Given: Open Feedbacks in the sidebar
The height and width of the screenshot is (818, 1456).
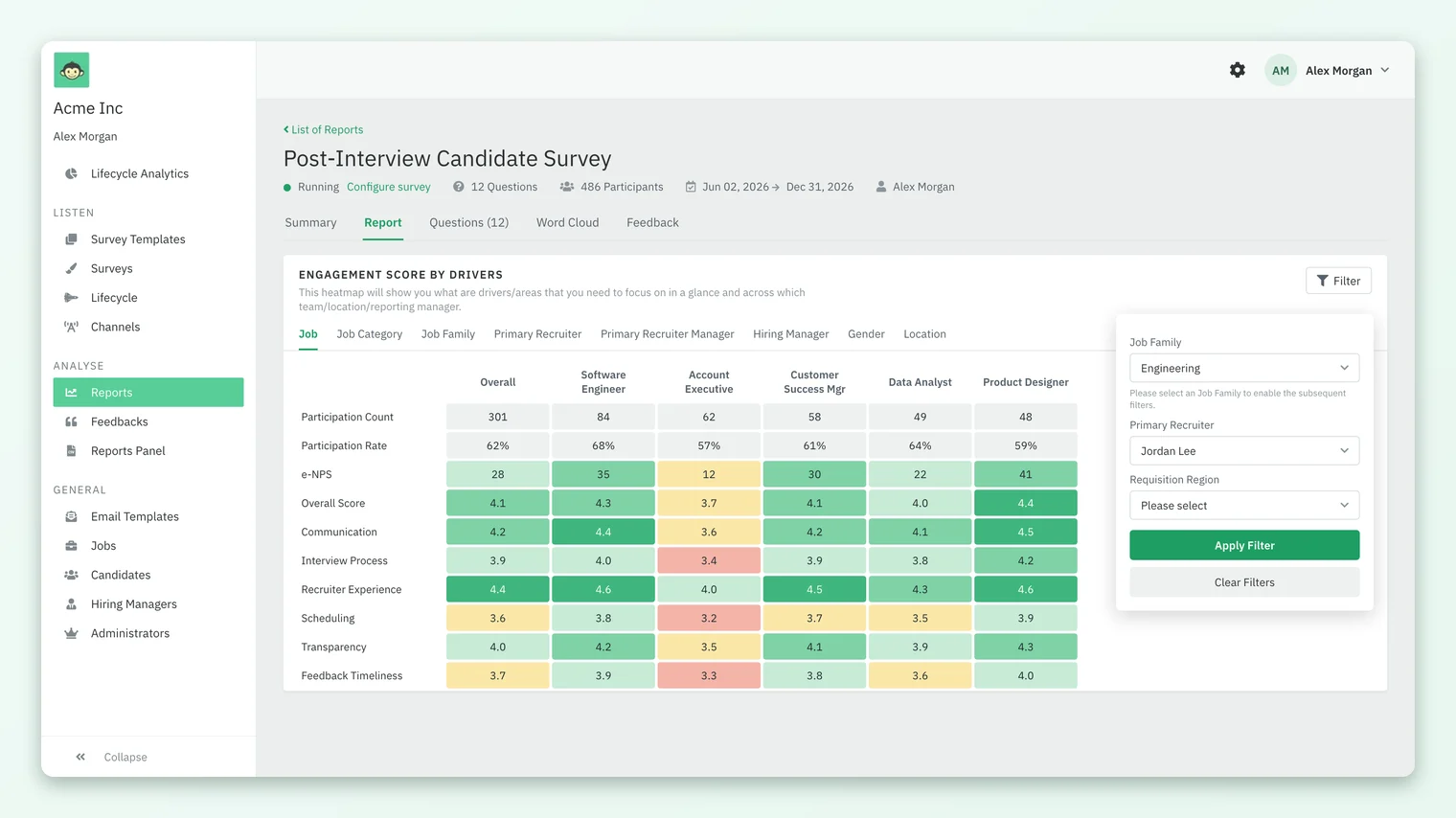Looking at the screenshot, I should click(119, 421).
